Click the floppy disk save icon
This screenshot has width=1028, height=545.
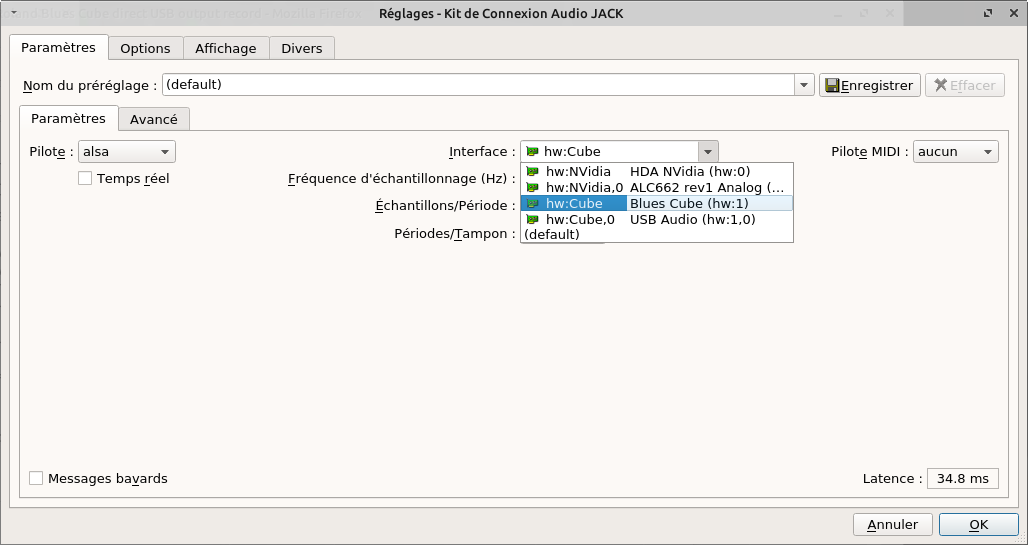[831, 86]
